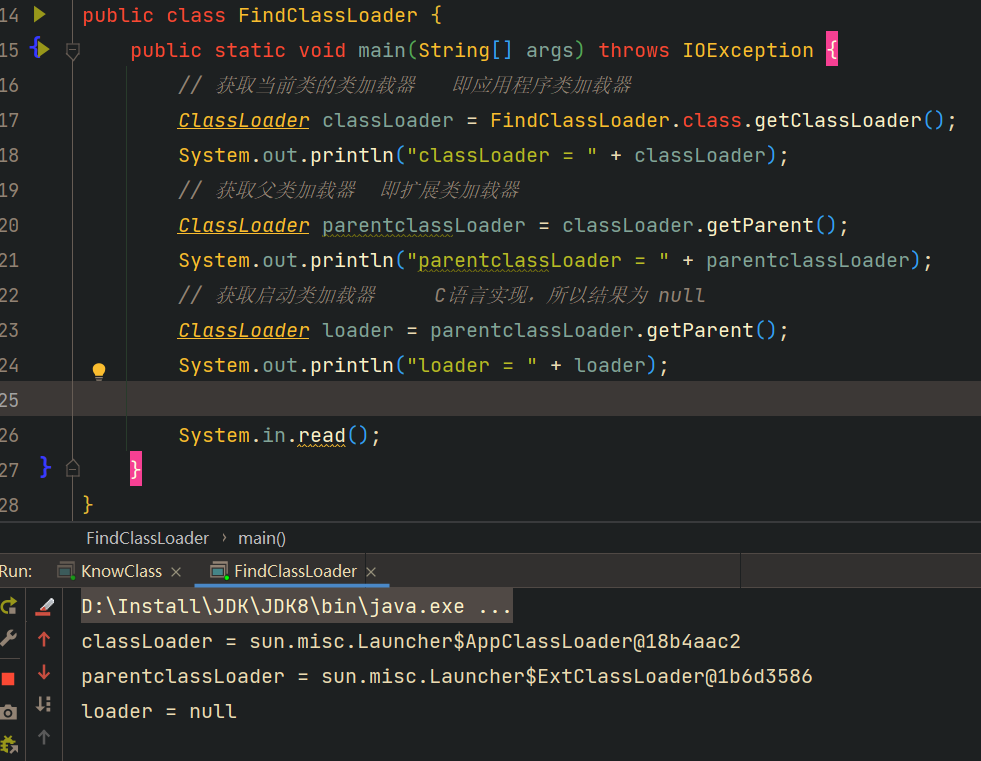981x761 pixels.
Task: Click the IOException keyword in main signature
Action: click(x=748, y=50)
